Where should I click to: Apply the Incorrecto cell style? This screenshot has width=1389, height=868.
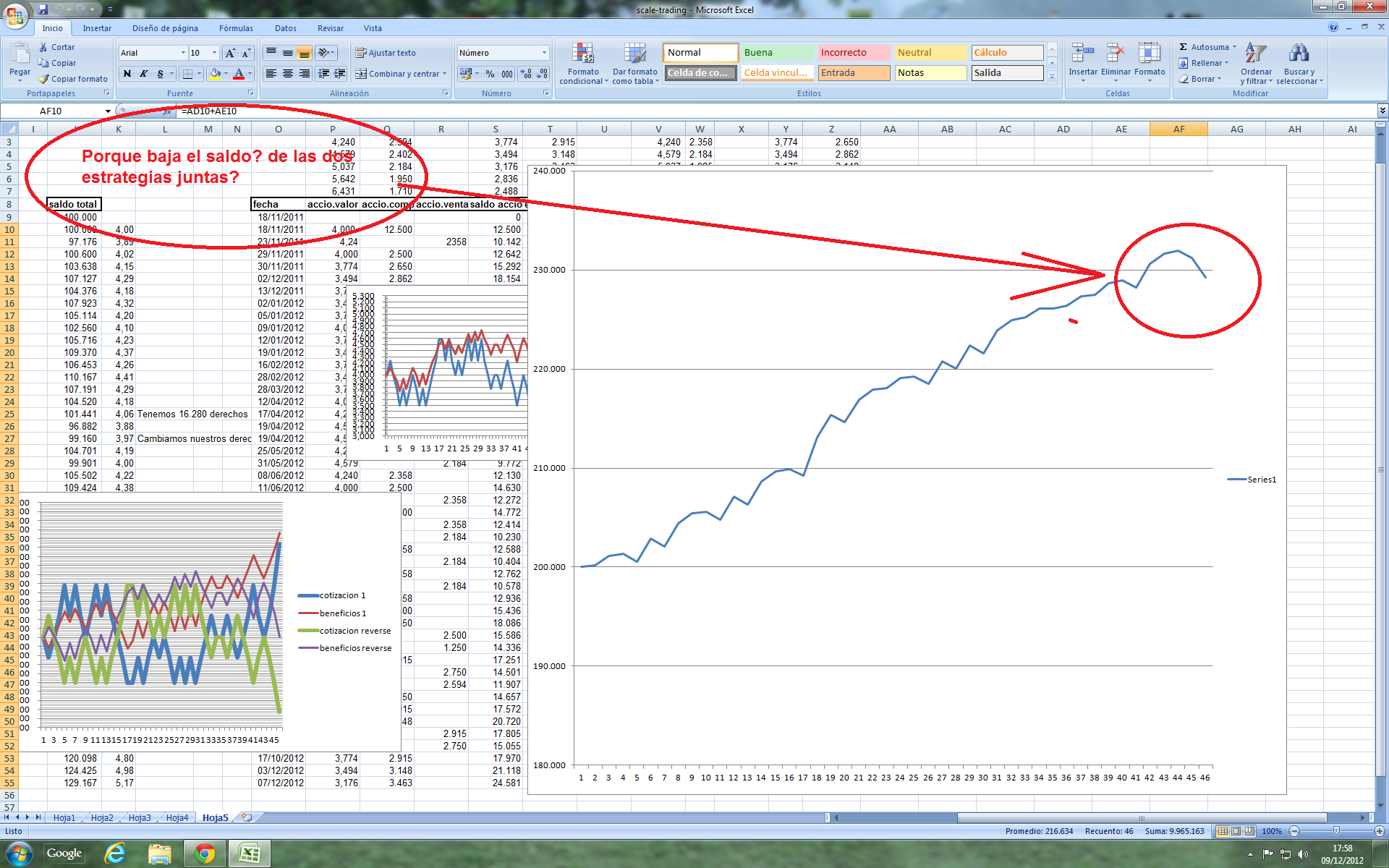854,53
